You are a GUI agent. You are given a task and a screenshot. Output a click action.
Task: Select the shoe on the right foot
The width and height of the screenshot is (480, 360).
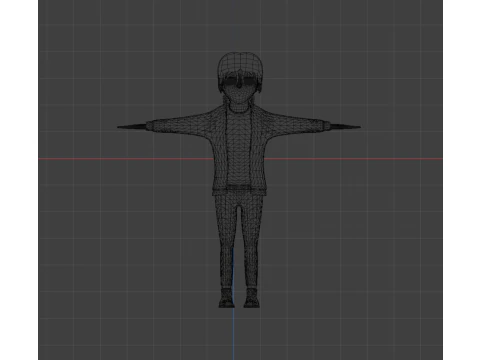252,298
